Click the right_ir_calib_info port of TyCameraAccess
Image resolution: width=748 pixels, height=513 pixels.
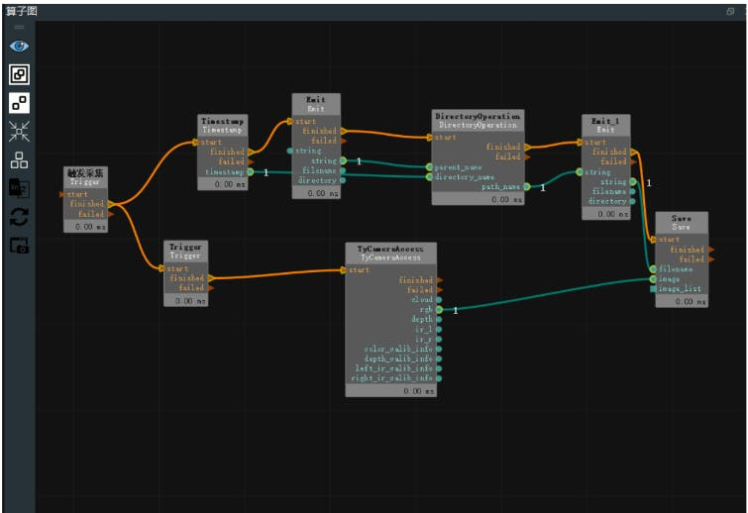click(439, 378)
